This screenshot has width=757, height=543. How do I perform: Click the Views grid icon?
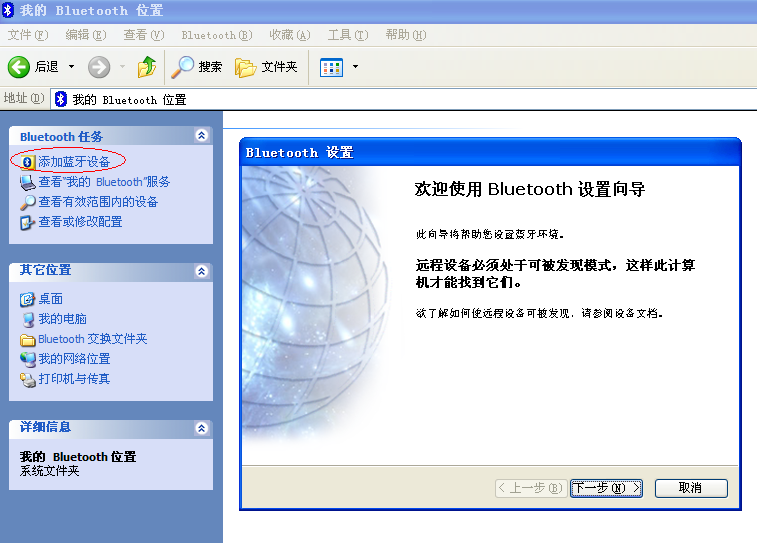tap(332, 67)
